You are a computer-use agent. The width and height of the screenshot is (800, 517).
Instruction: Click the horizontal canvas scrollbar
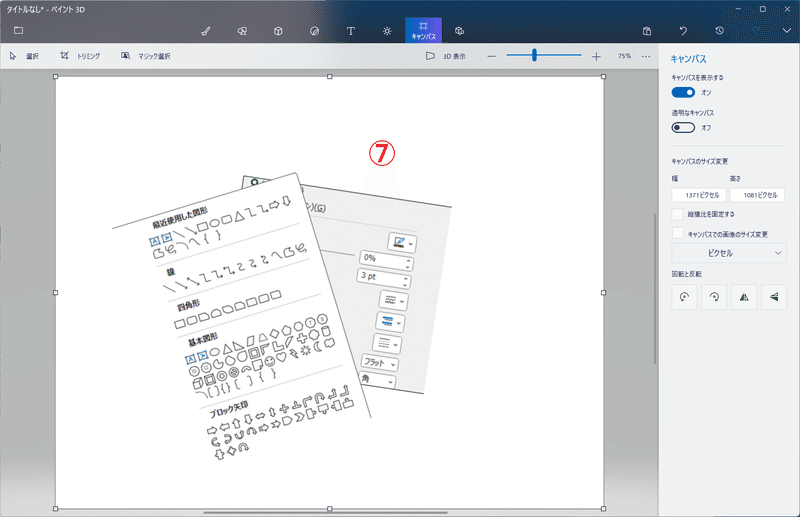click(x=326, y=512)
